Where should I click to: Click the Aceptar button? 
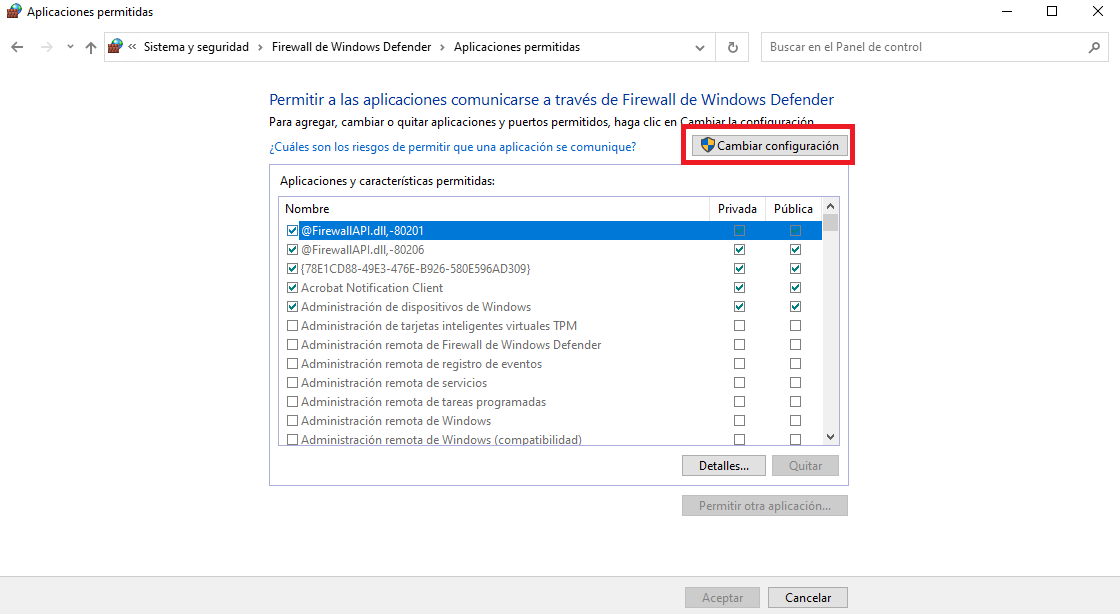pyautogui.click(x=722, y=598)
